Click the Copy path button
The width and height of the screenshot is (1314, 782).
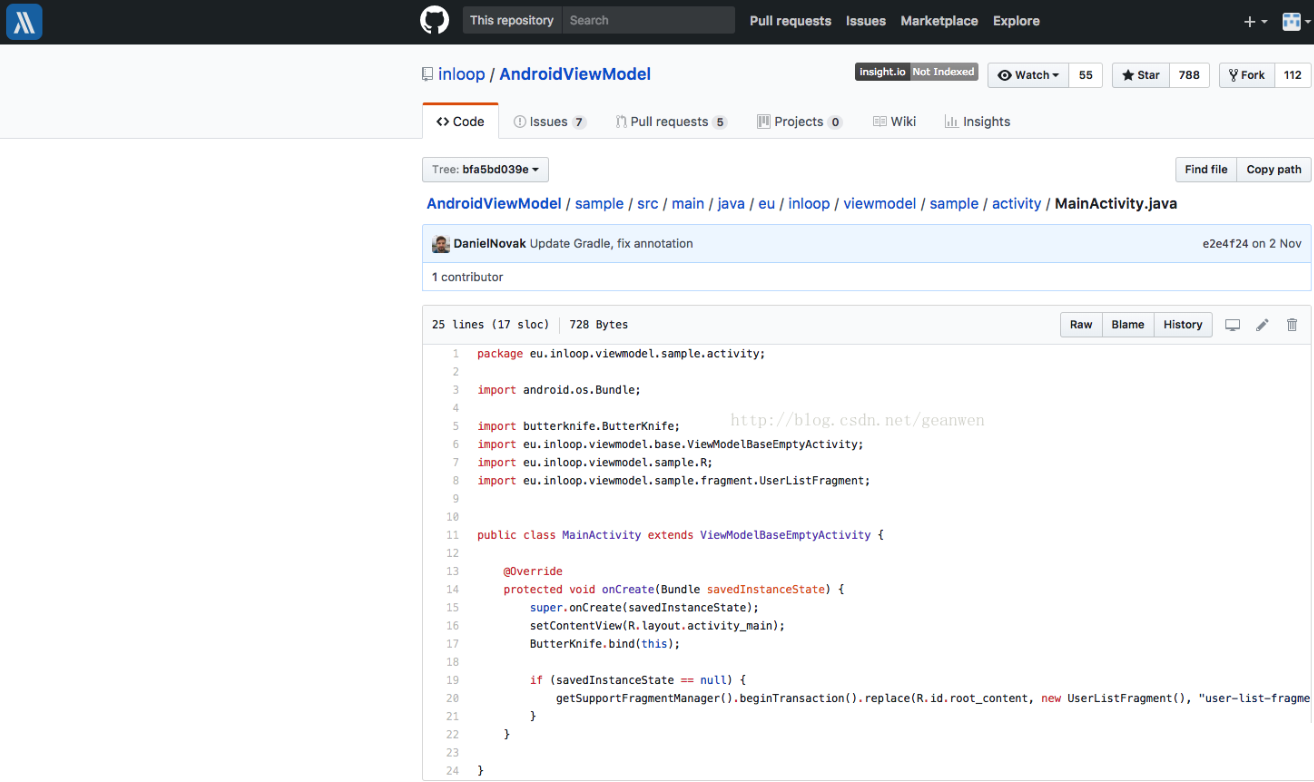(1274, 170)
